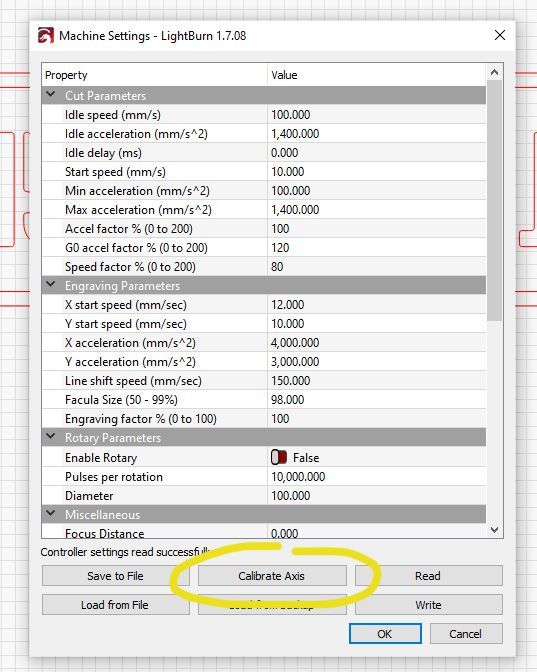Viewport: 537px width, 672px height.
Task: Toggle the Enable Rotary switch
Action: point(279,457)
